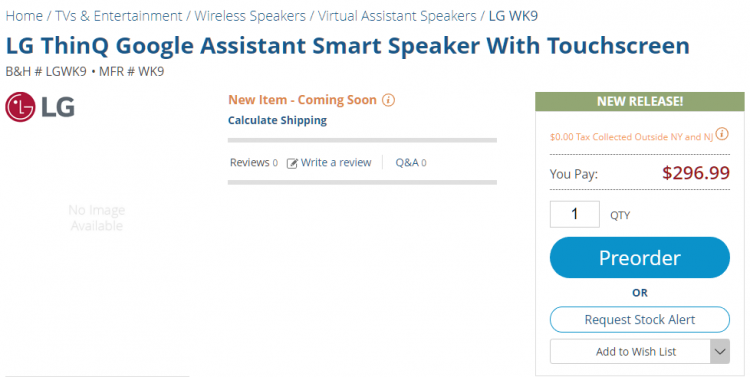
Task: Focus the quantity input field
Action: pos(574,214)
